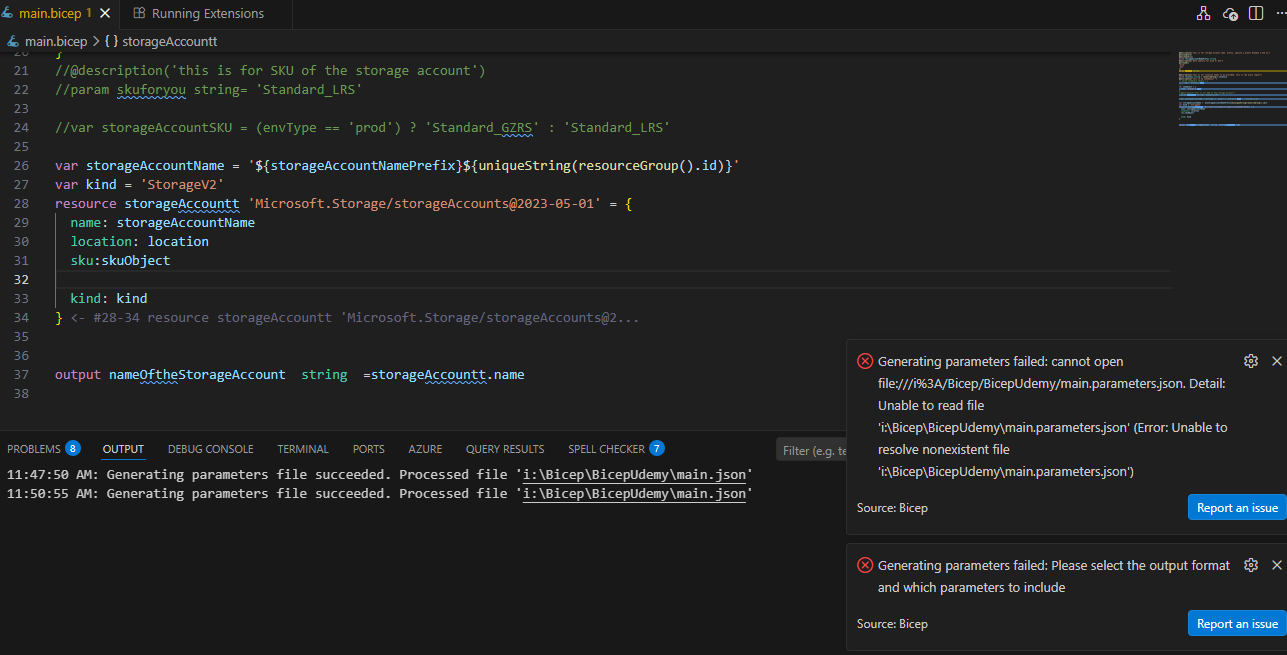This screenshot has width=1287, height=655.
Task: Switch to the Running Extensions tab
Action: 206,14
